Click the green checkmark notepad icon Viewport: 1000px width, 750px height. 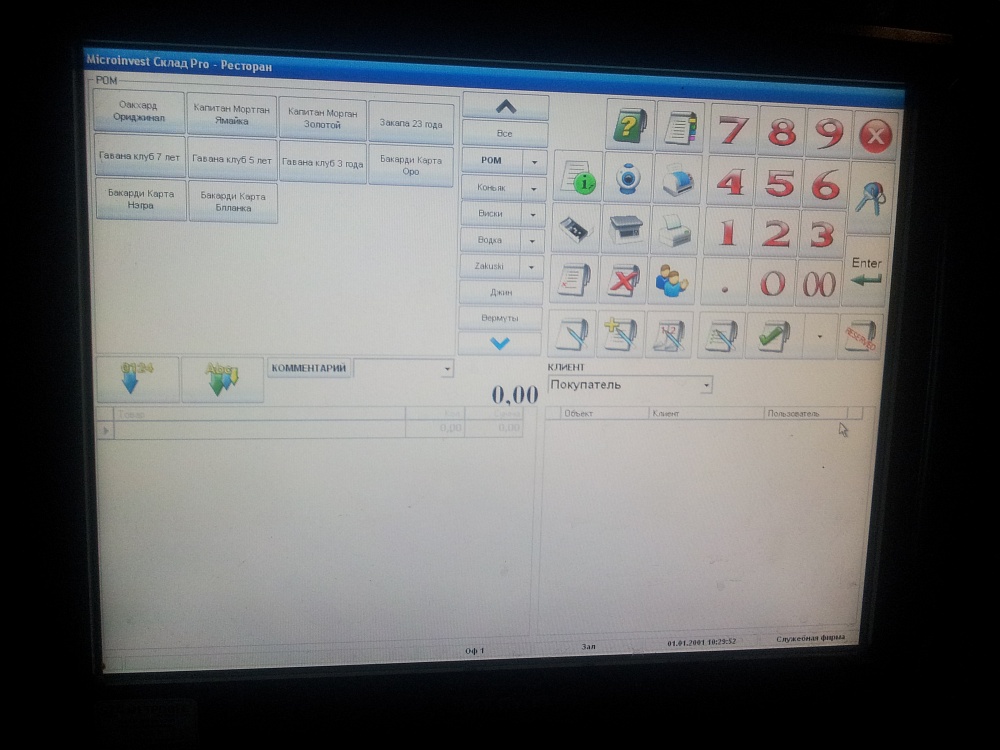pos(773,335)
